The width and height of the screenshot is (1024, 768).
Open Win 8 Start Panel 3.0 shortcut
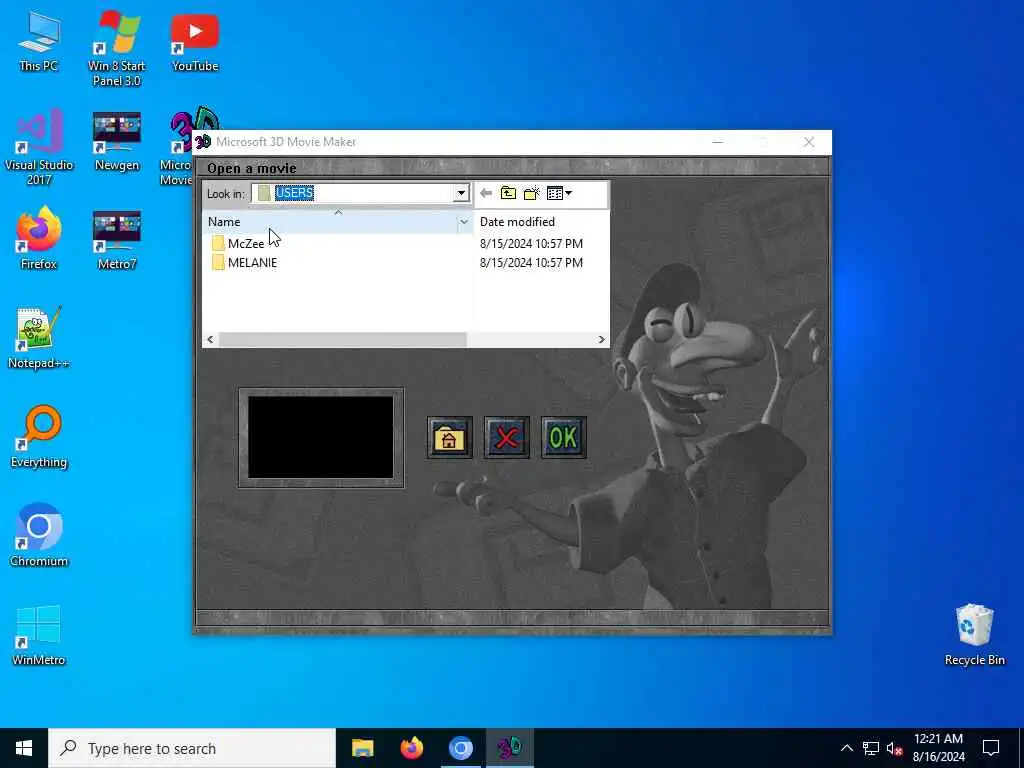tap(116, 49)
